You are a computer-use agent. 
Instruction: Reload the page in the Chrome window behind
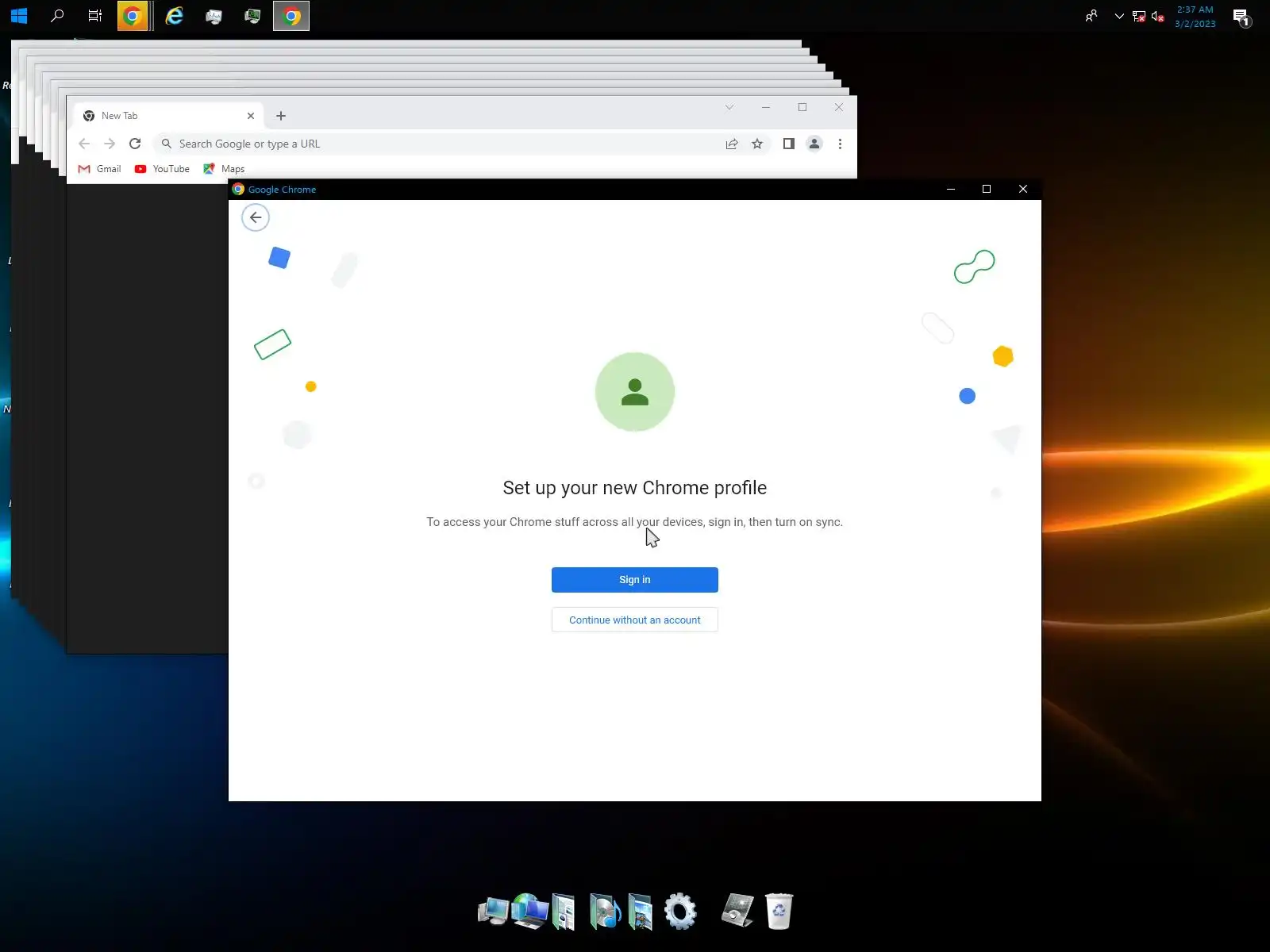click(x=135, y=144)
